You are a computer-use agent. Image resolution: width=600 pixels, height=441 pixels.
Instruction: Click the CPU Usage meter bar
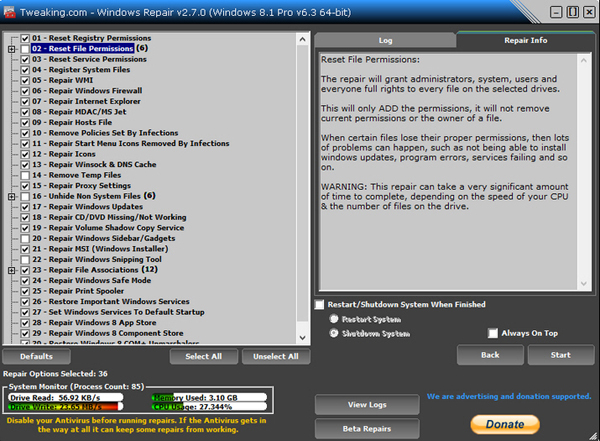pyautogui.click(x=209, y=407)
